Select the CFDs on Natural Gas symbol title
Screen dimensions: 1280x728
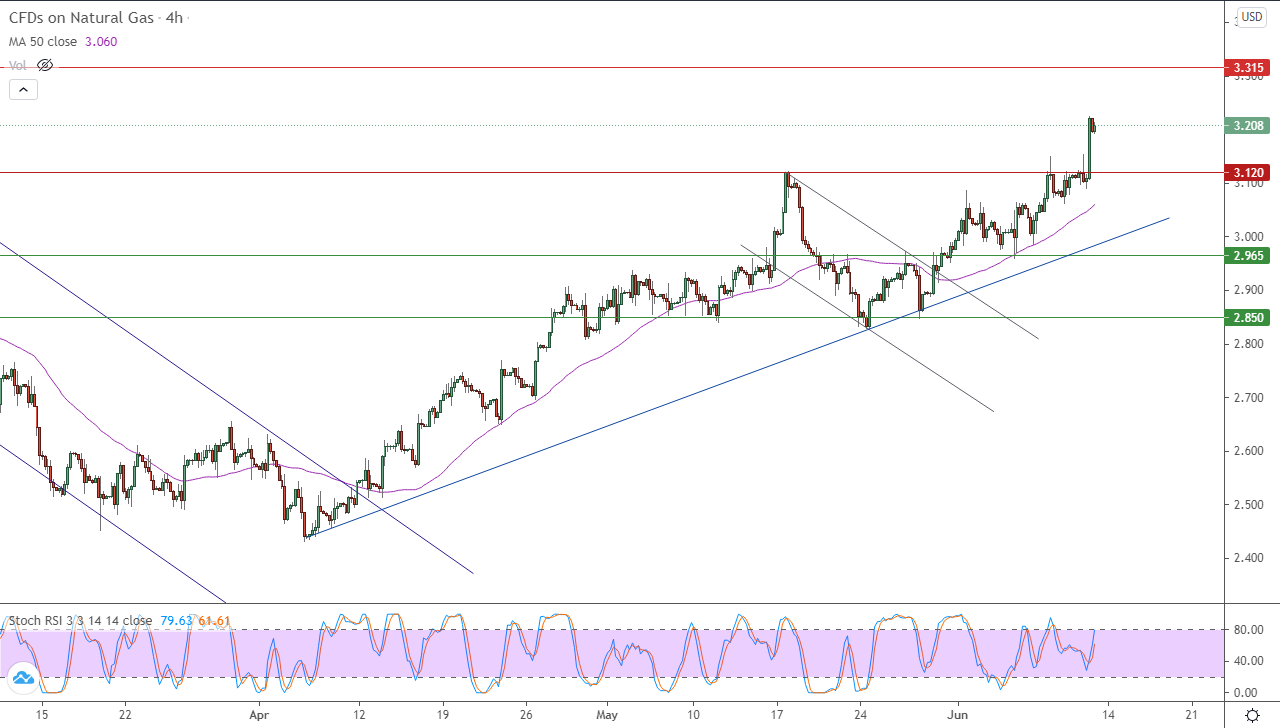coord(80,18)
